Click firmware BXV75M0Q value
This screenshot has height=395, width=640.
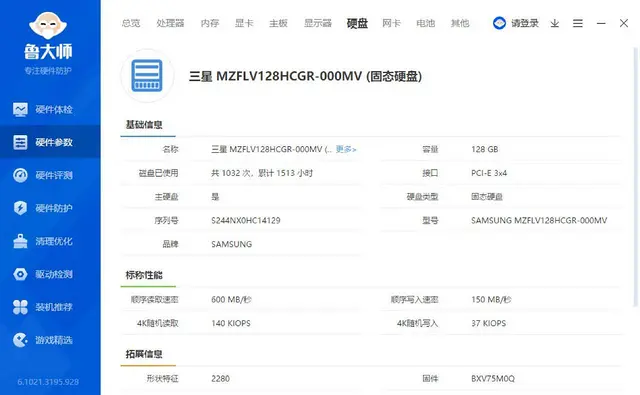pyautogui.click(x=493, y=379)
